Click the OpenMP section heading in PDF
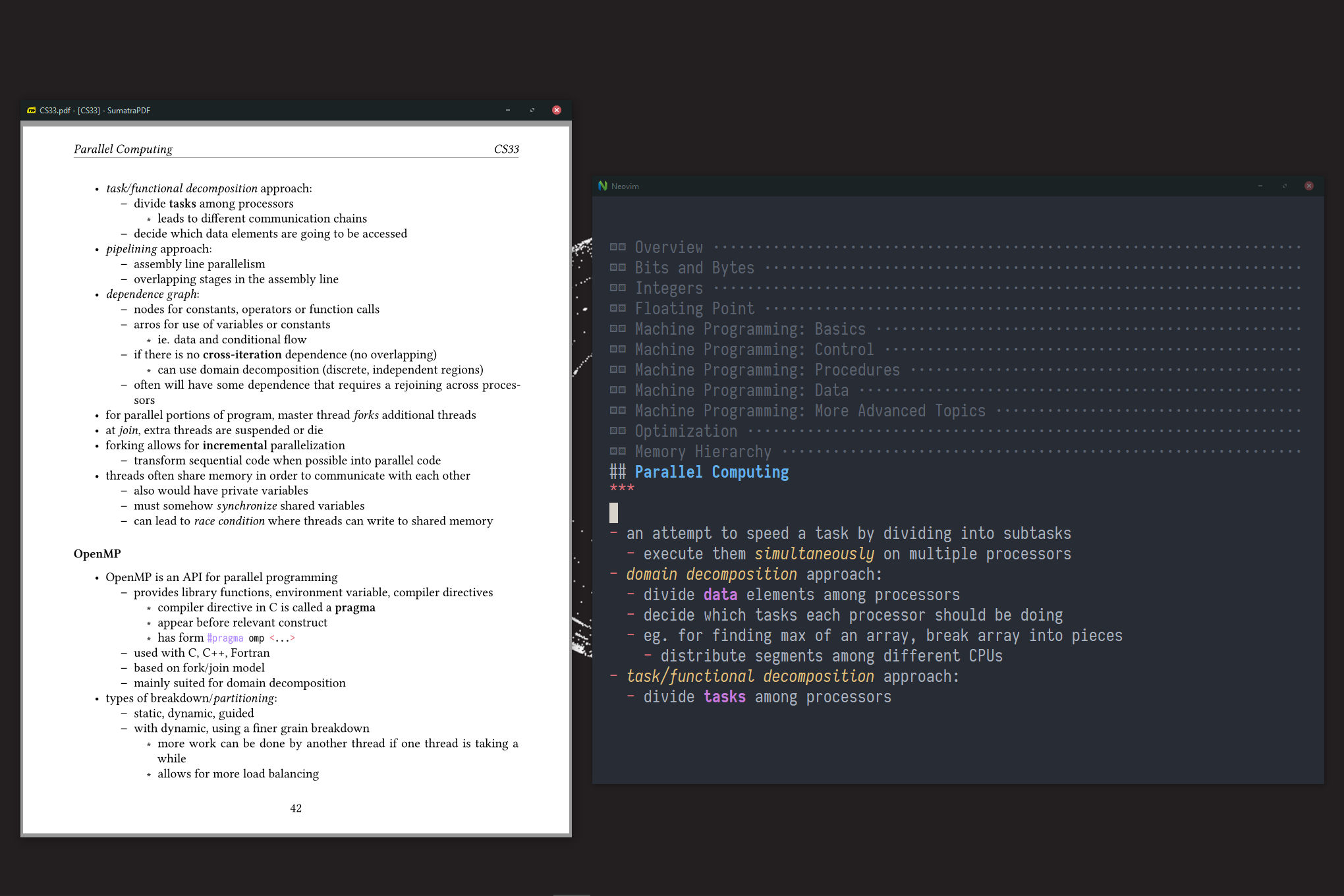This screenshot has height=896, width=1344. point(97,553)
